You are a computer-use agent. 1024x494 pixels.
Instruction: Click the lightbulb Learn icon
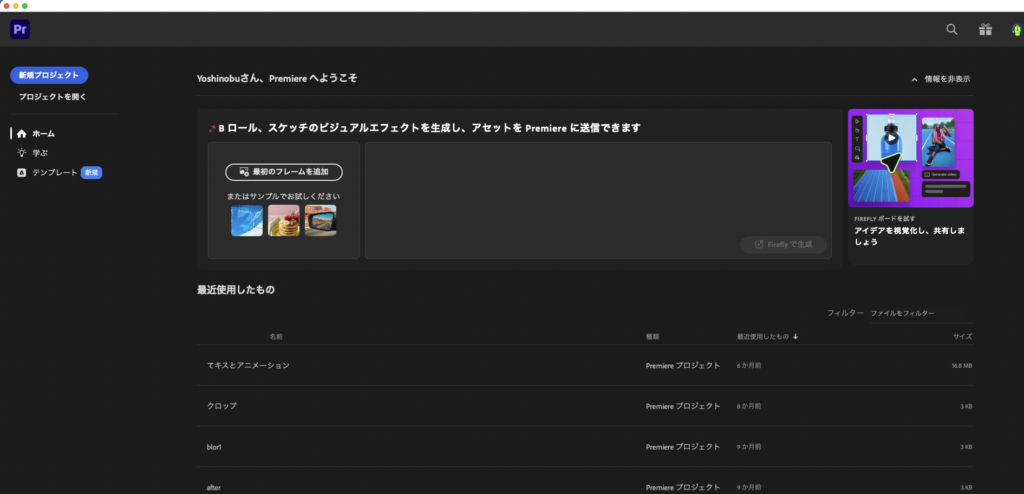pyautogui.click(x=22, y=153)
